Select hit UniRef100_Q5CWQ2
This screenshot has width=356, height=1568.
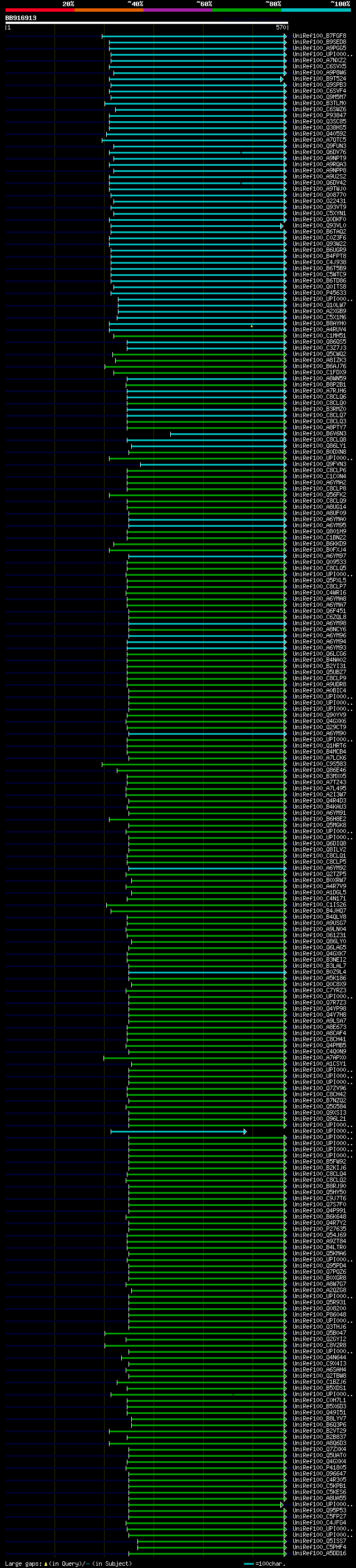point(319,354)
